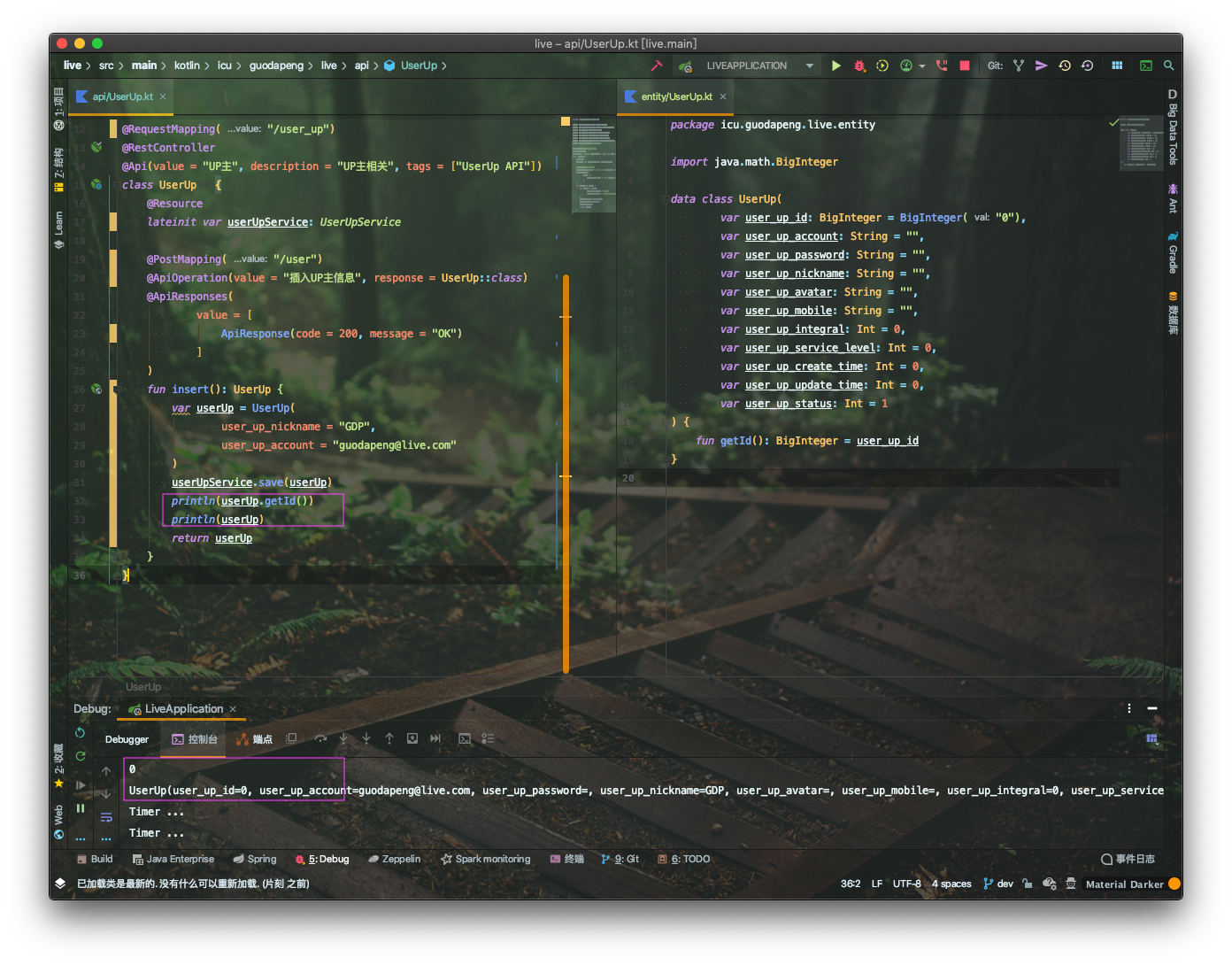The image size is (1232, 965).
Task: Click the Build project hammer icon
Action: (657, 66)
